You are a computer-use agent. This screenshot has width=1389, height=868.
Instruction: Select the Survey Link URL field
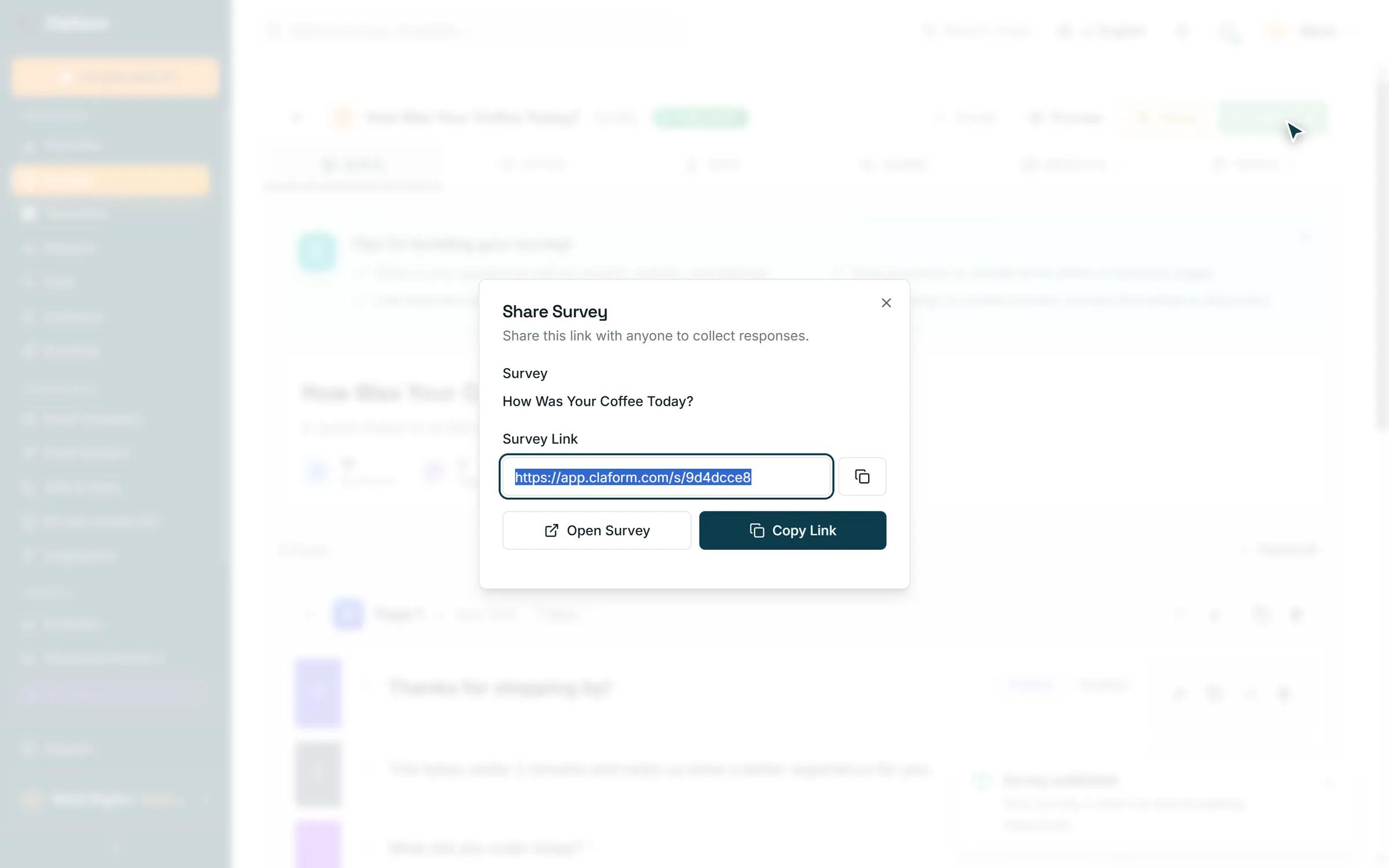click(x=666, y=476)
